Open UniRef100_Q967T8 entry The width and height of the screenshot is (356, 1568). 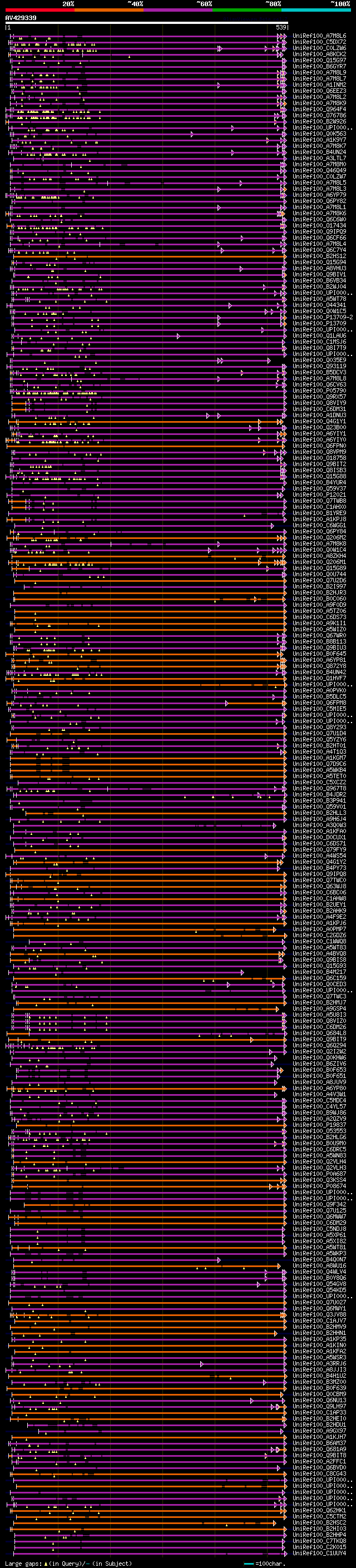click(319, 788)
